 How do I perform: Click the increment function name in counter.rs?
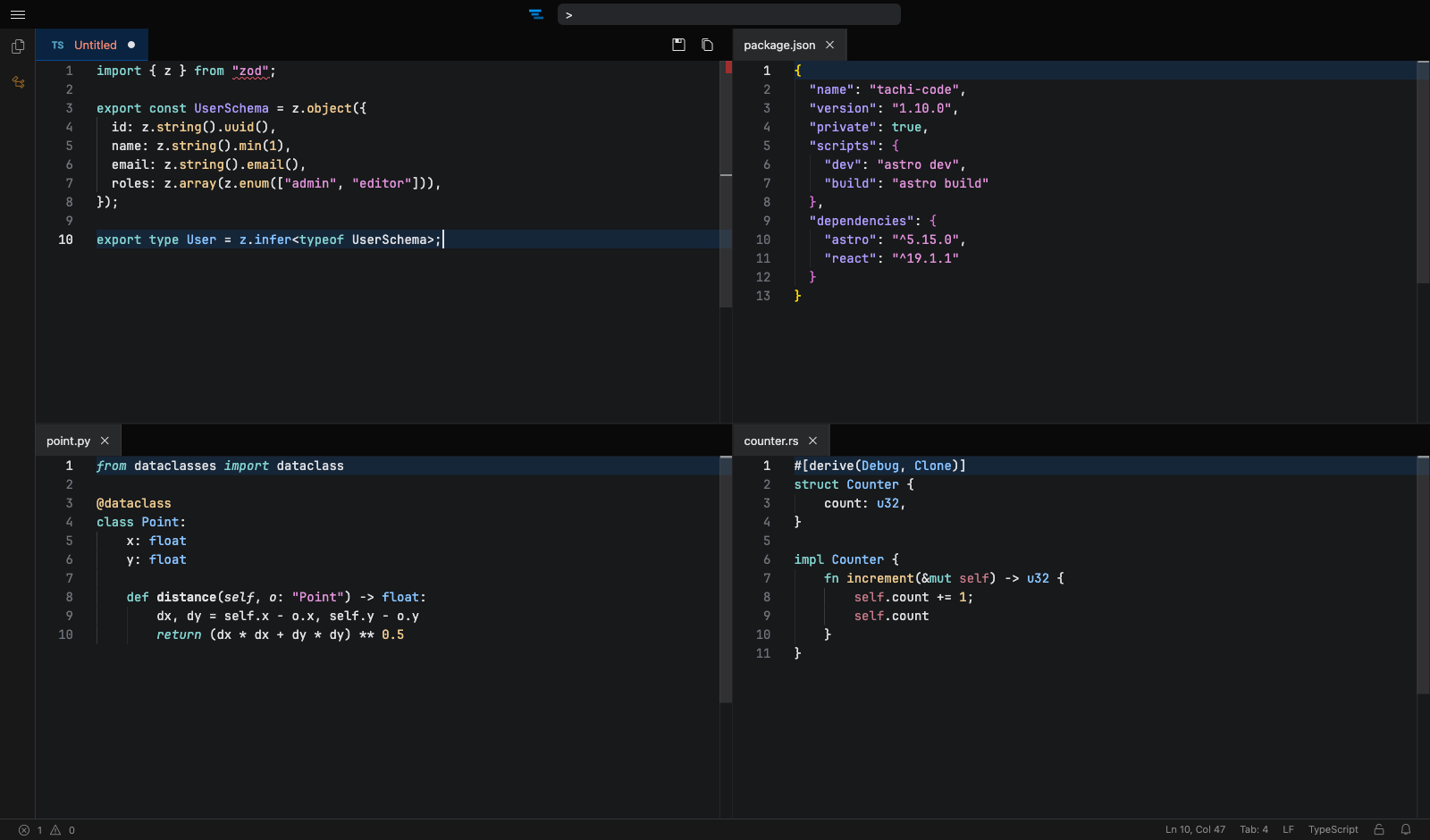(x=880, y=578)
